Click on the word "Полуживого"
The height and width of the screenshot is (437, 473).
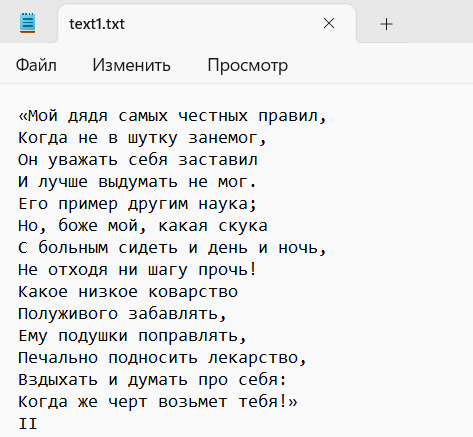[x=68, y=314]
